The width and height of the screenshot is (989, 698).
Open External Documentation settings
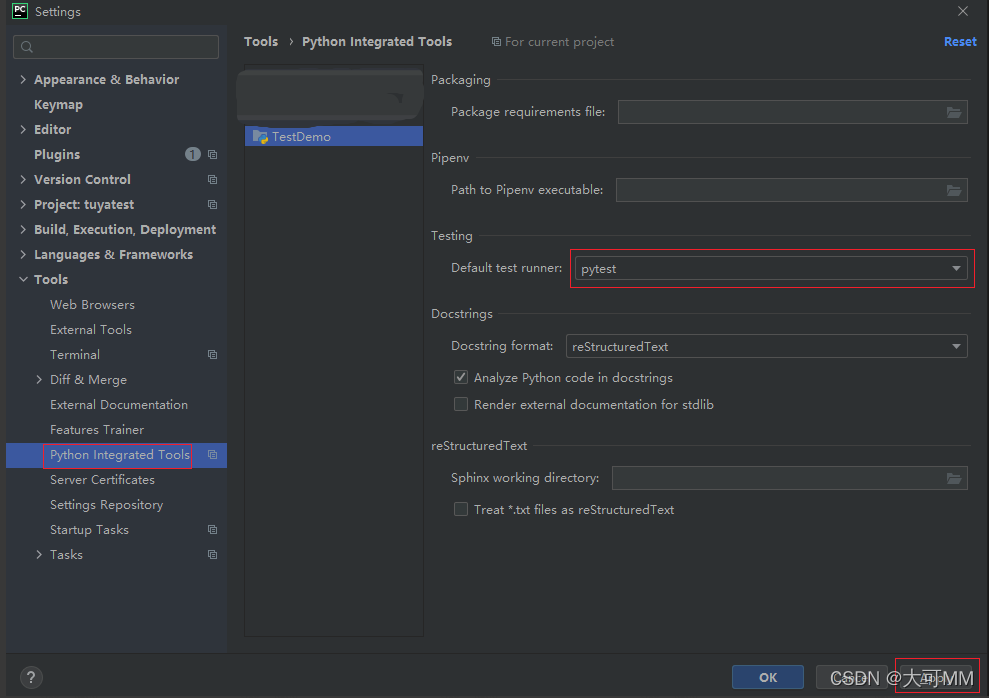coord(119,405)
